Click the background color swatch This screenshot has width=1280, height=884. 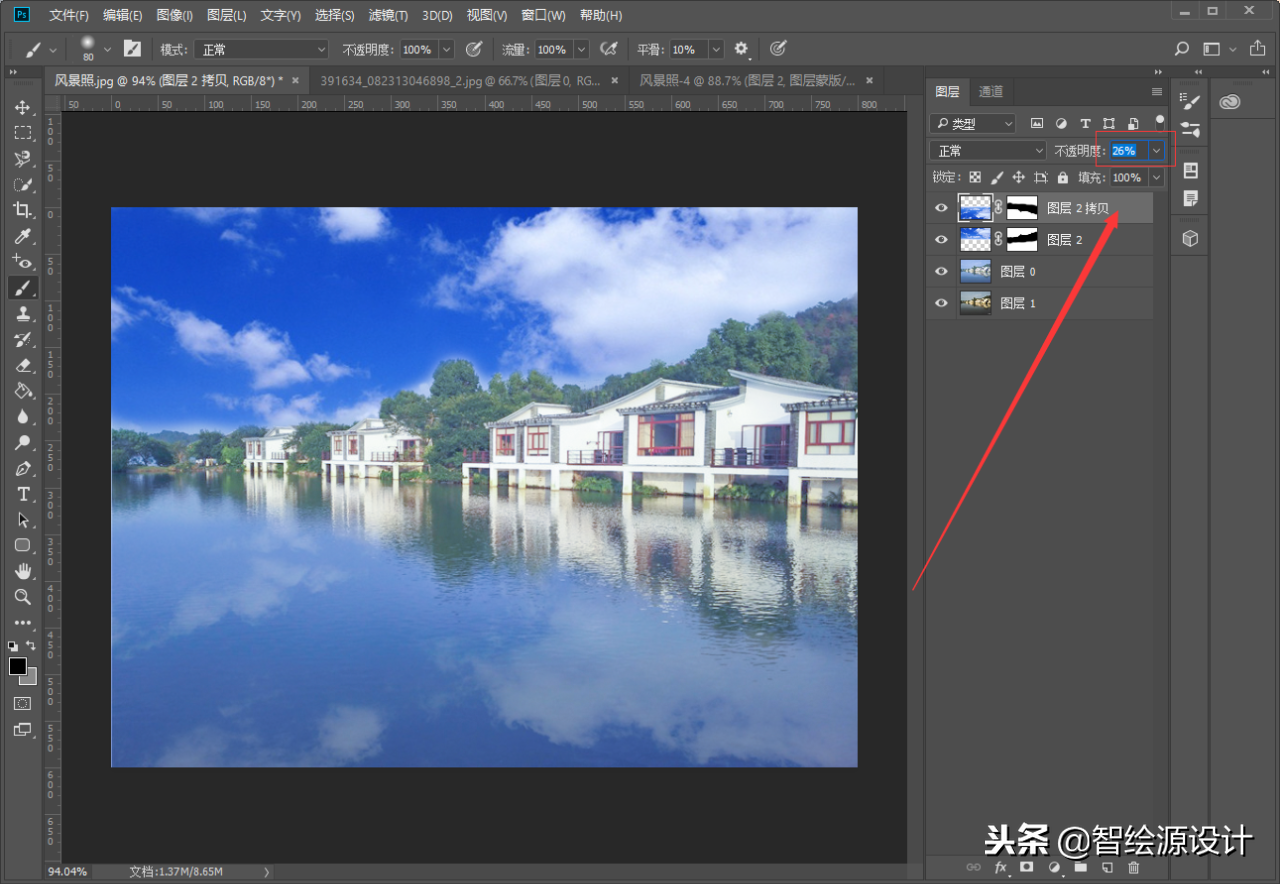(x=31, y=679)
